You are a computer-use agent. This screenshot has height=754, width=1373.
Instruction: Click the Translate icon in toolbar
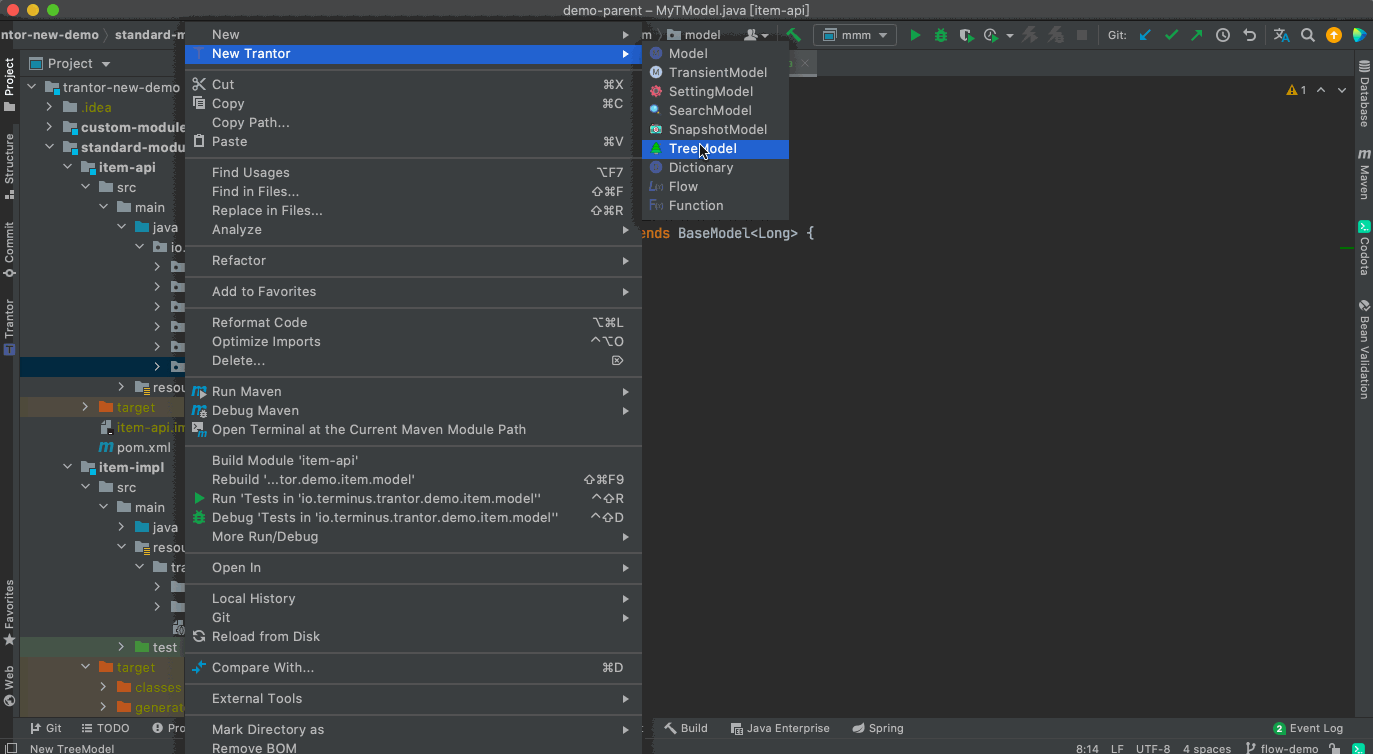pyautogui.click(x=1282, y=35)
